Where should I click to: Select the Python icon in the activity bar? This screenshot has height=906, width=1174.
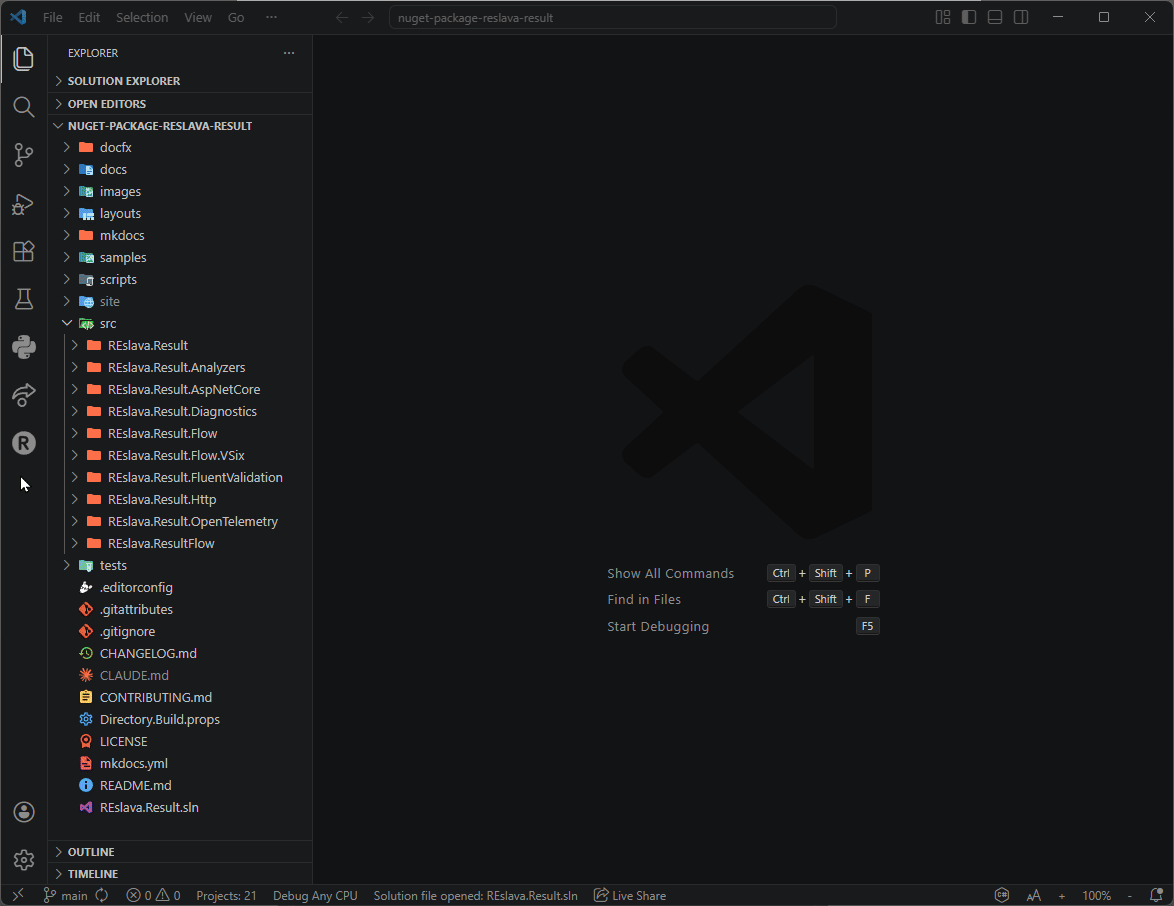point(23,347)
